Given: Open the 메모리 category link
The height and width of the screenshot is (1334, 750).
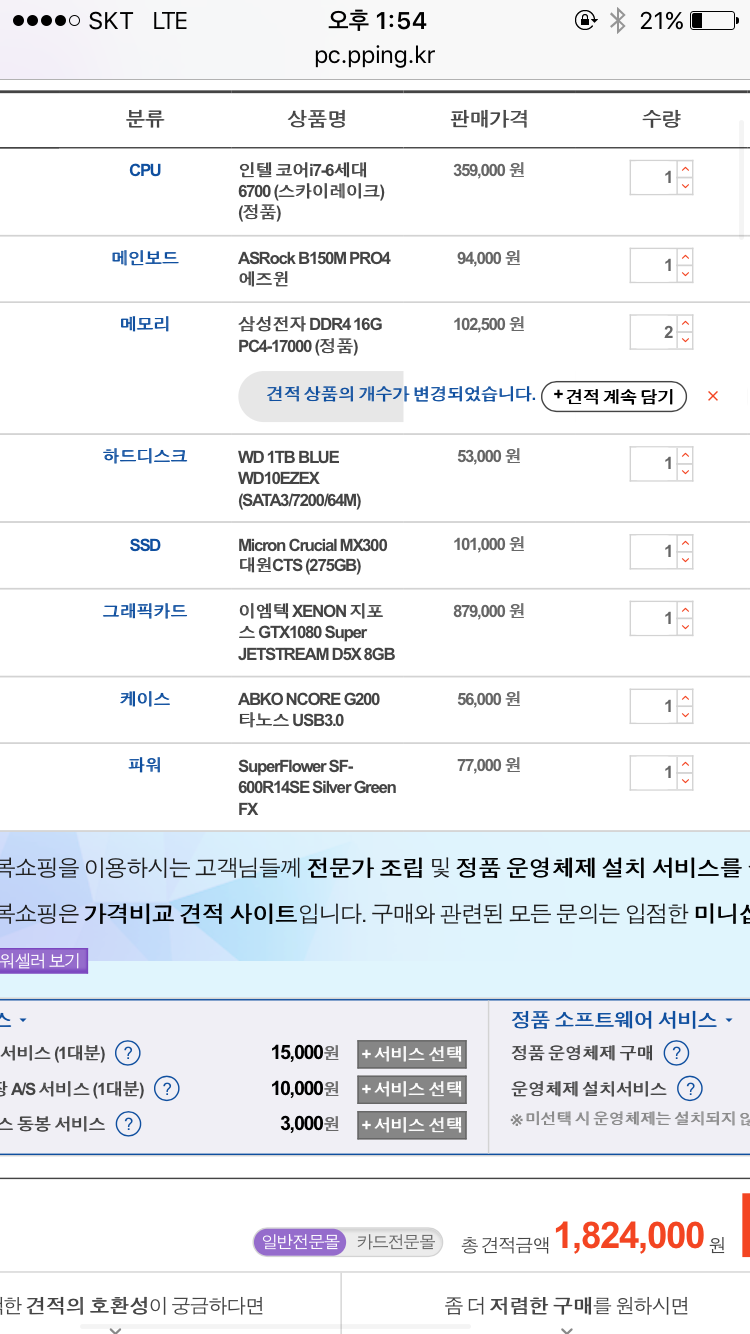Looking at the screenshot, I should tap(145, 324).
